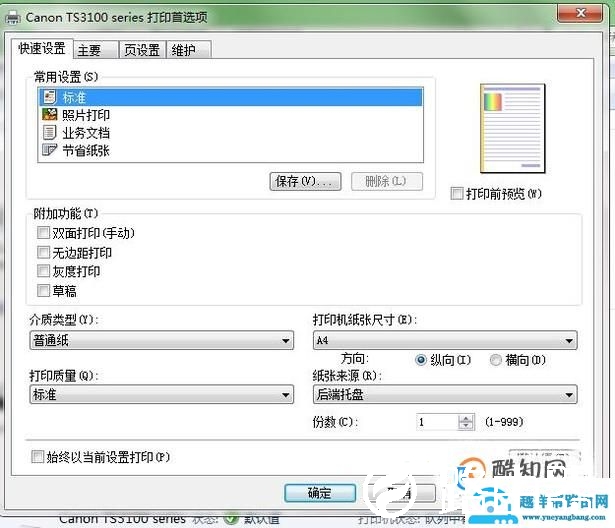The width and height of the screenshot is (615, 528).
Task: Open the 页设置 tab
Action: pyautogui.click(x=142, y=50)
